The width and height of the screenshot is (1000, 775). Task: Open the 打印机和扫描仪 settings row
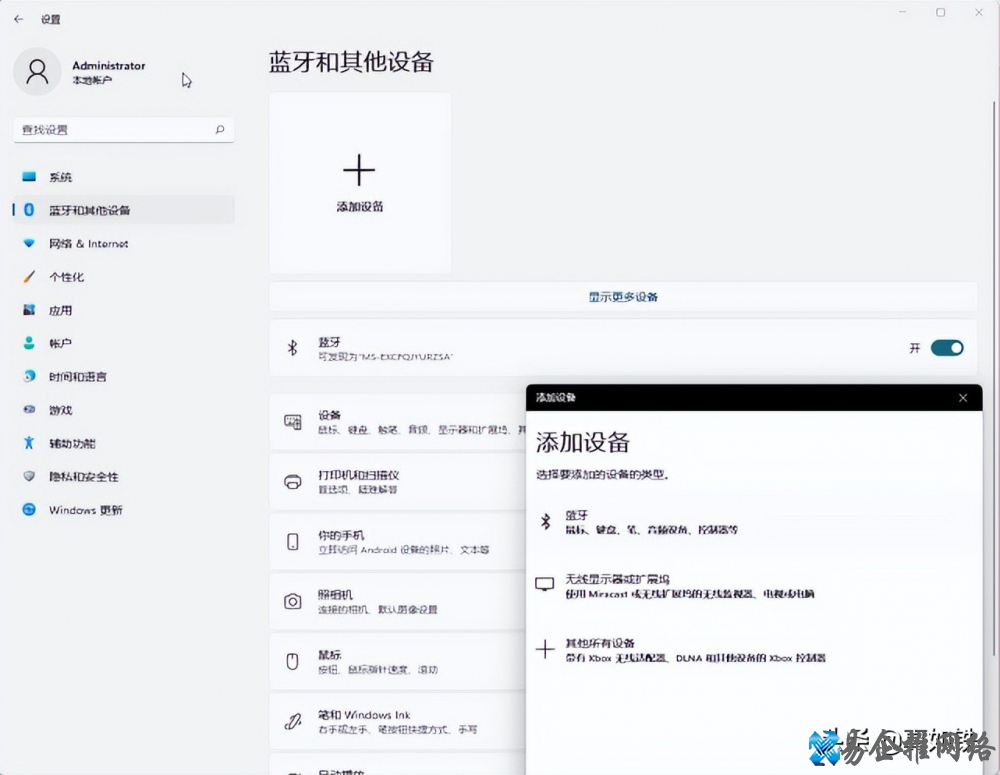tap(395, 482)
